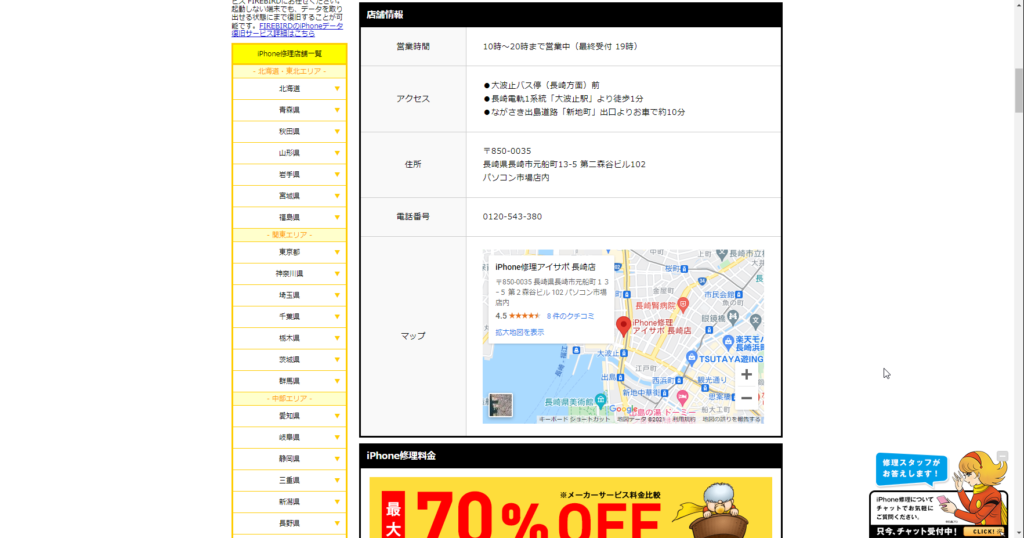Click the 長崎県美術館 museum marker
Viewport: 1024px width, 538px height.
[601, 400]
